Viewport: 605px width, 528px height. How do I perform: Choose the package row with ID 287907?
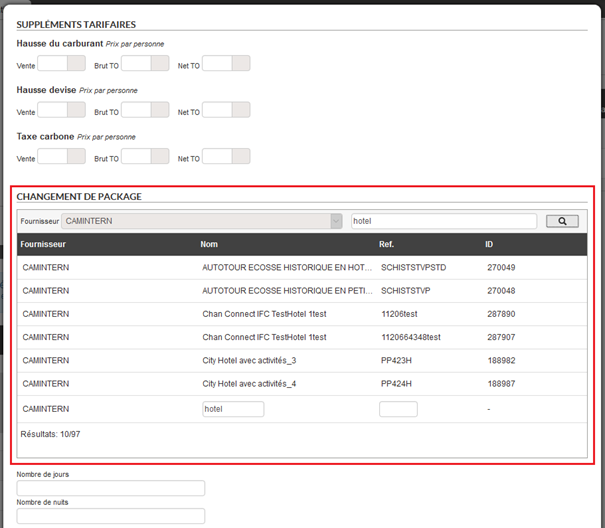point(300,337)
